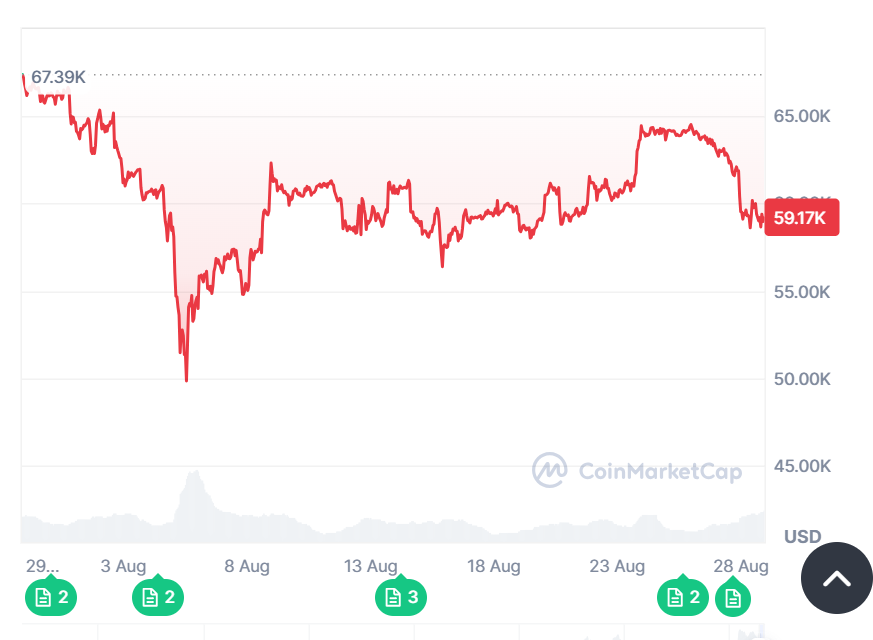
Task: Toggle the USD currency label
Action: click(x=802, y=537)
